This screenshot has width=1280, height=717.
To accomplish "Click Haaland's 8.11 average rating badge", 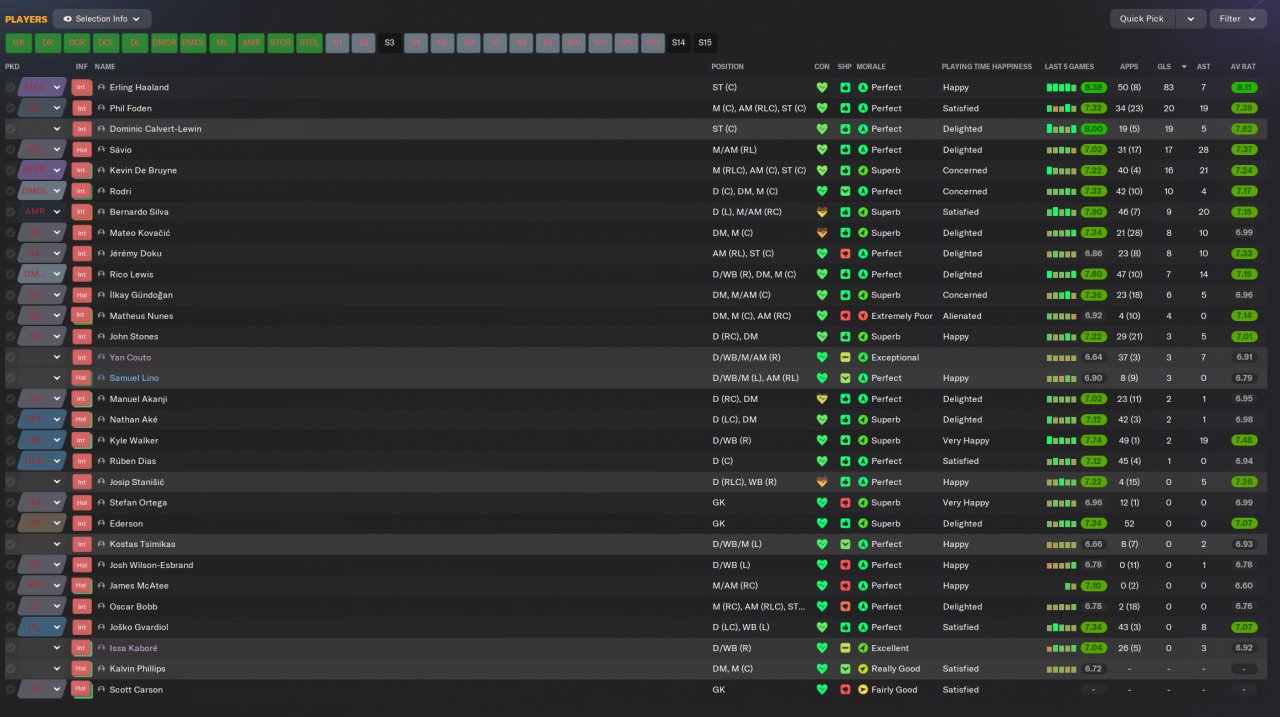I will point(1243,88).
